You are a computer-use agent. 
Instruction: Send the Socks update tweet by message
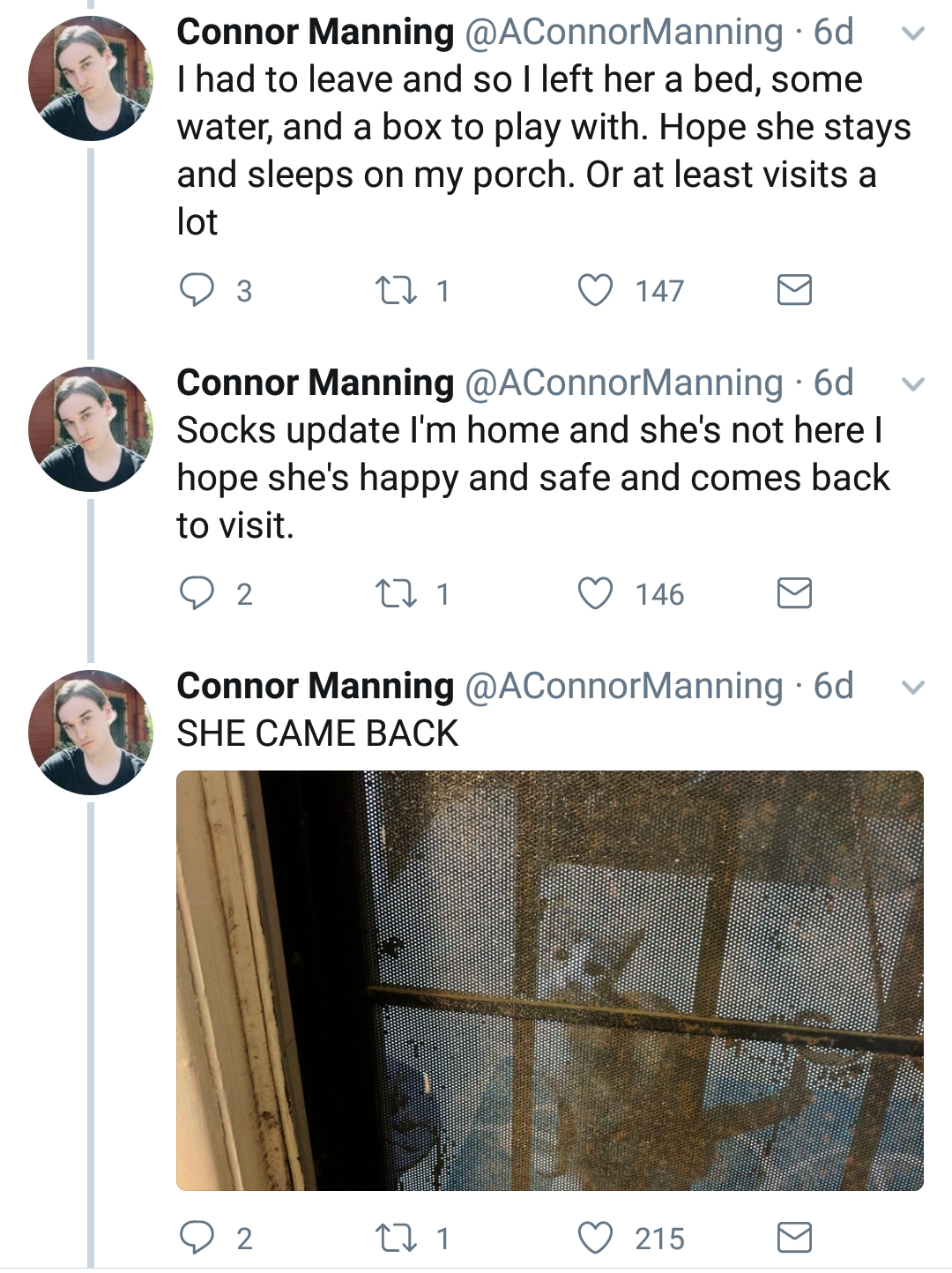794,593
